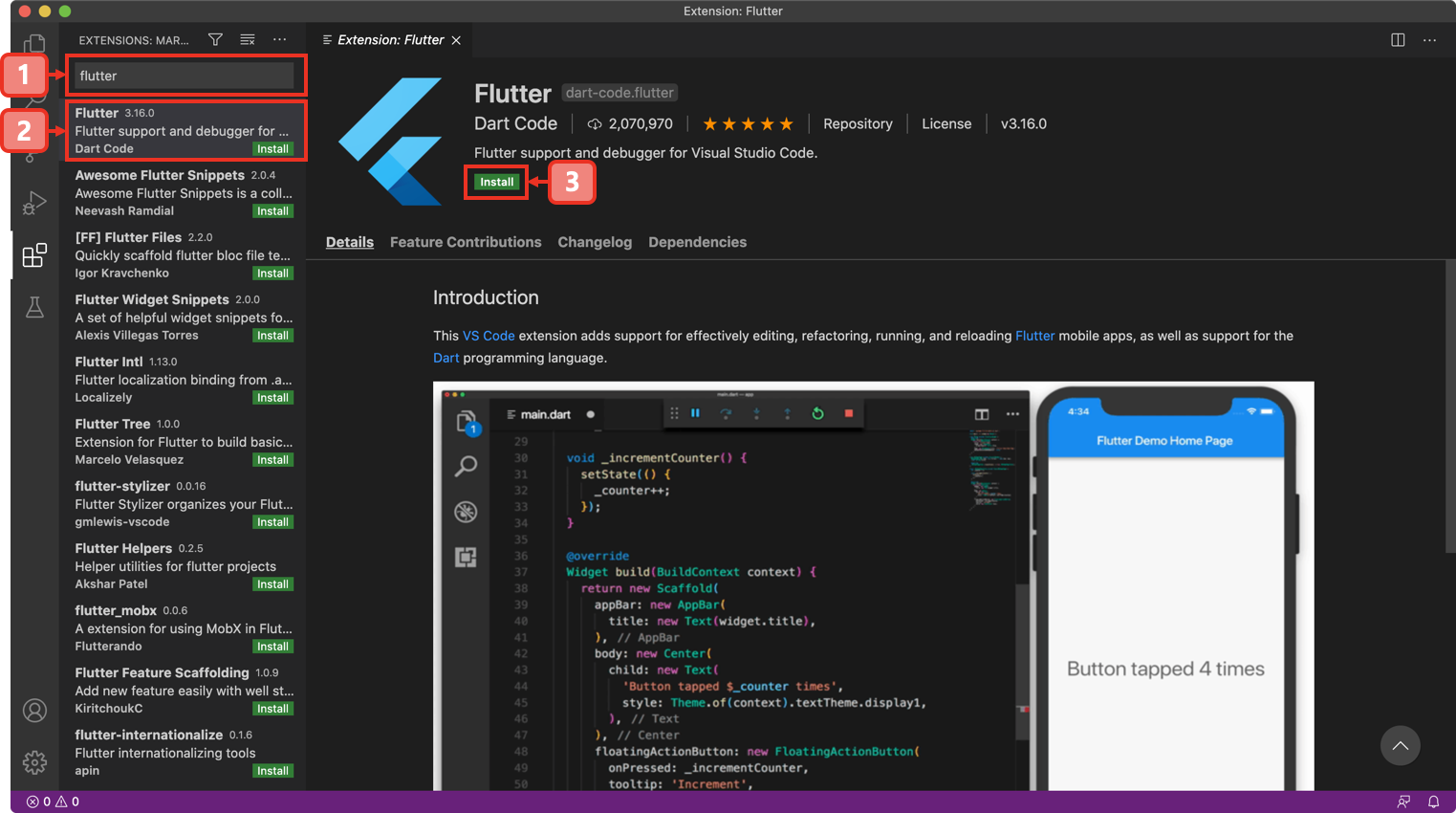
Task: Install Awesome Flutter Snippets
Action: pyautogui.click(x=272, y=210)
